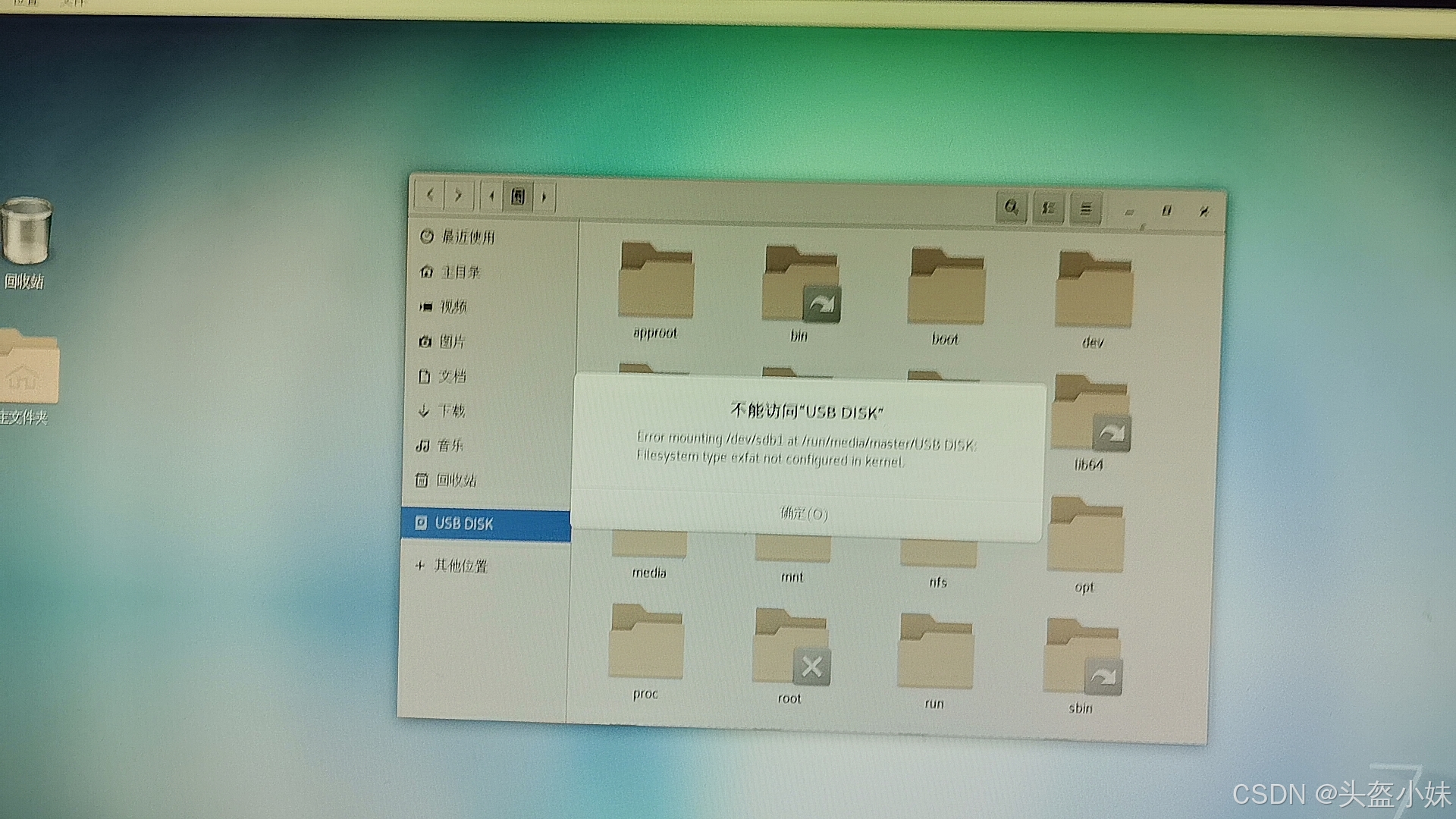The width and height of the screenshot is (1456, 819).
Task: Click the back navigation arrow
Action: [x=430, y=196]
